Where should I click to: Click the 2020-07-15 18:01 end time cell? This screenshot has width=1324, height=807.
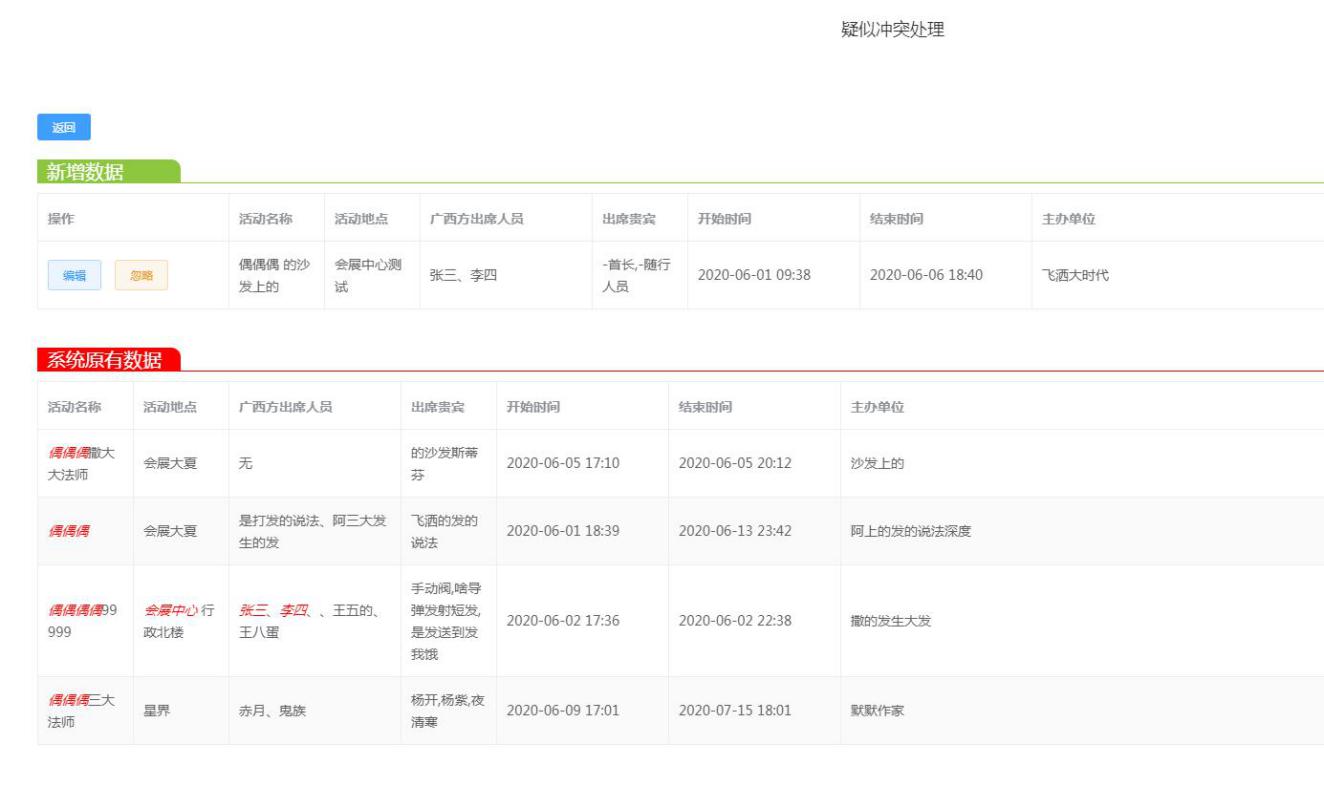tap(735, 710)
